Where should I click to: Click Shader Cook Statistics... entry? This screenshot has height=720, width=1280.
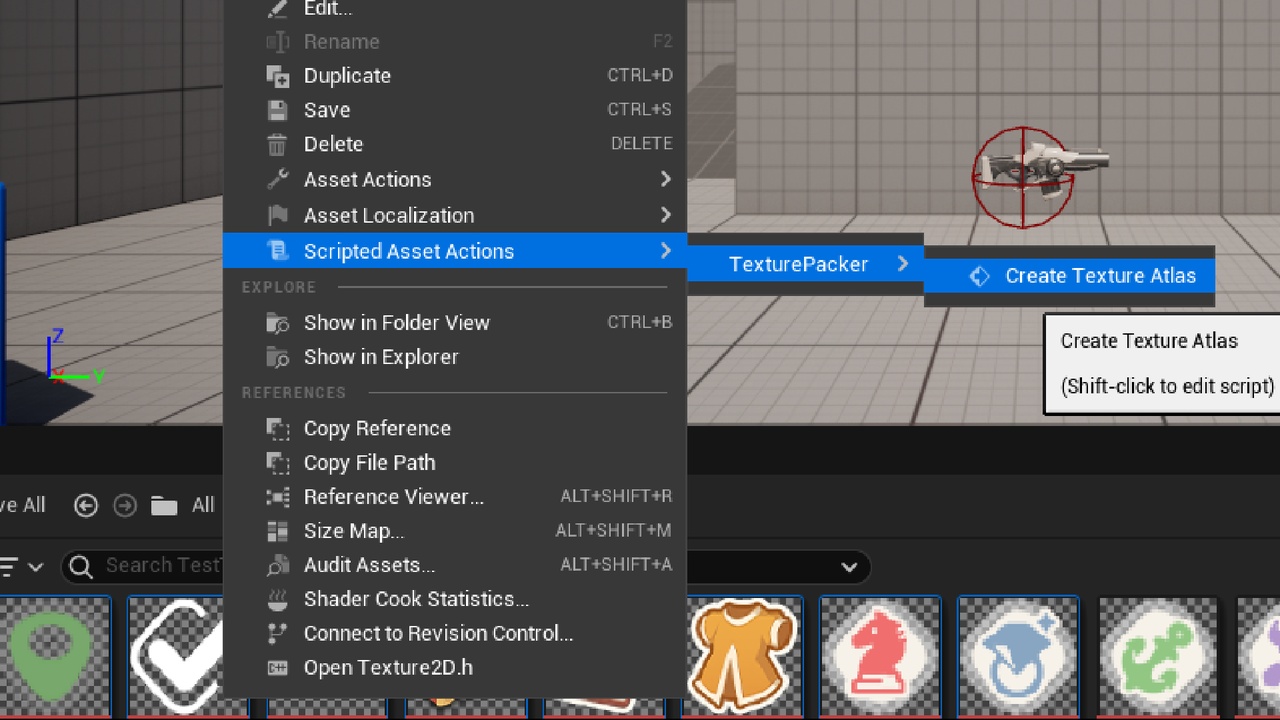pos(455,599)
